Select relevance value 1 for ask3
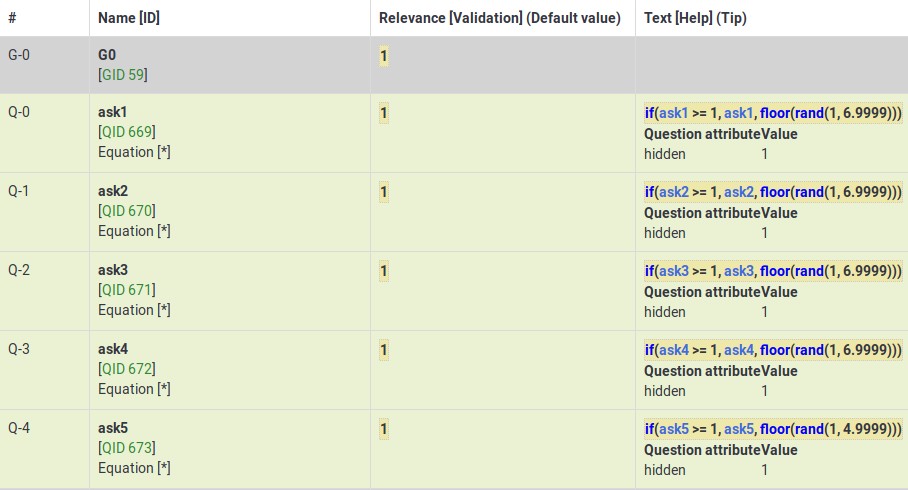Image resolution: width=908 pixels, height=490 pixels. [384, 271]
